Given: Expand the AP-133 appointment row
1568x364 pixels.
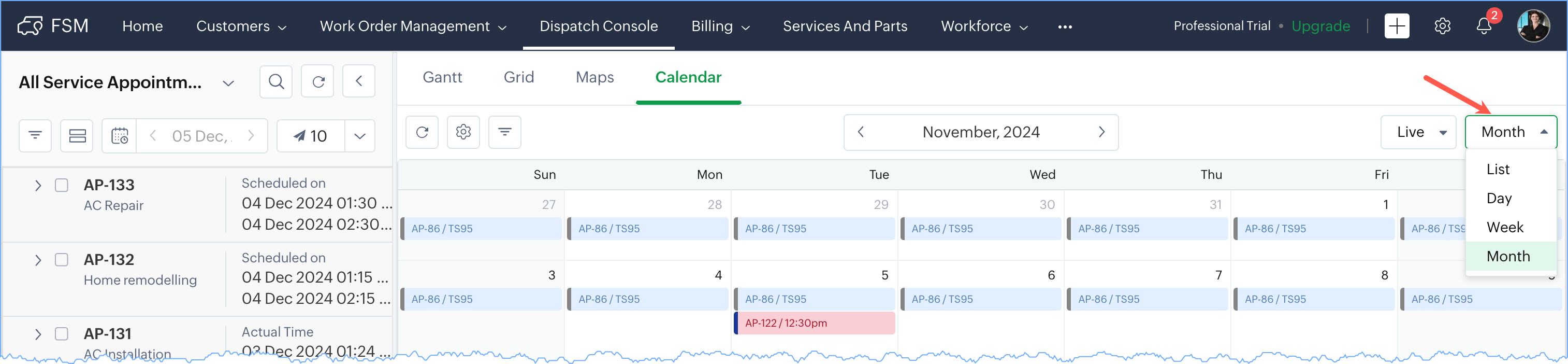Looking at the screenshot, I should pos(38,185).
